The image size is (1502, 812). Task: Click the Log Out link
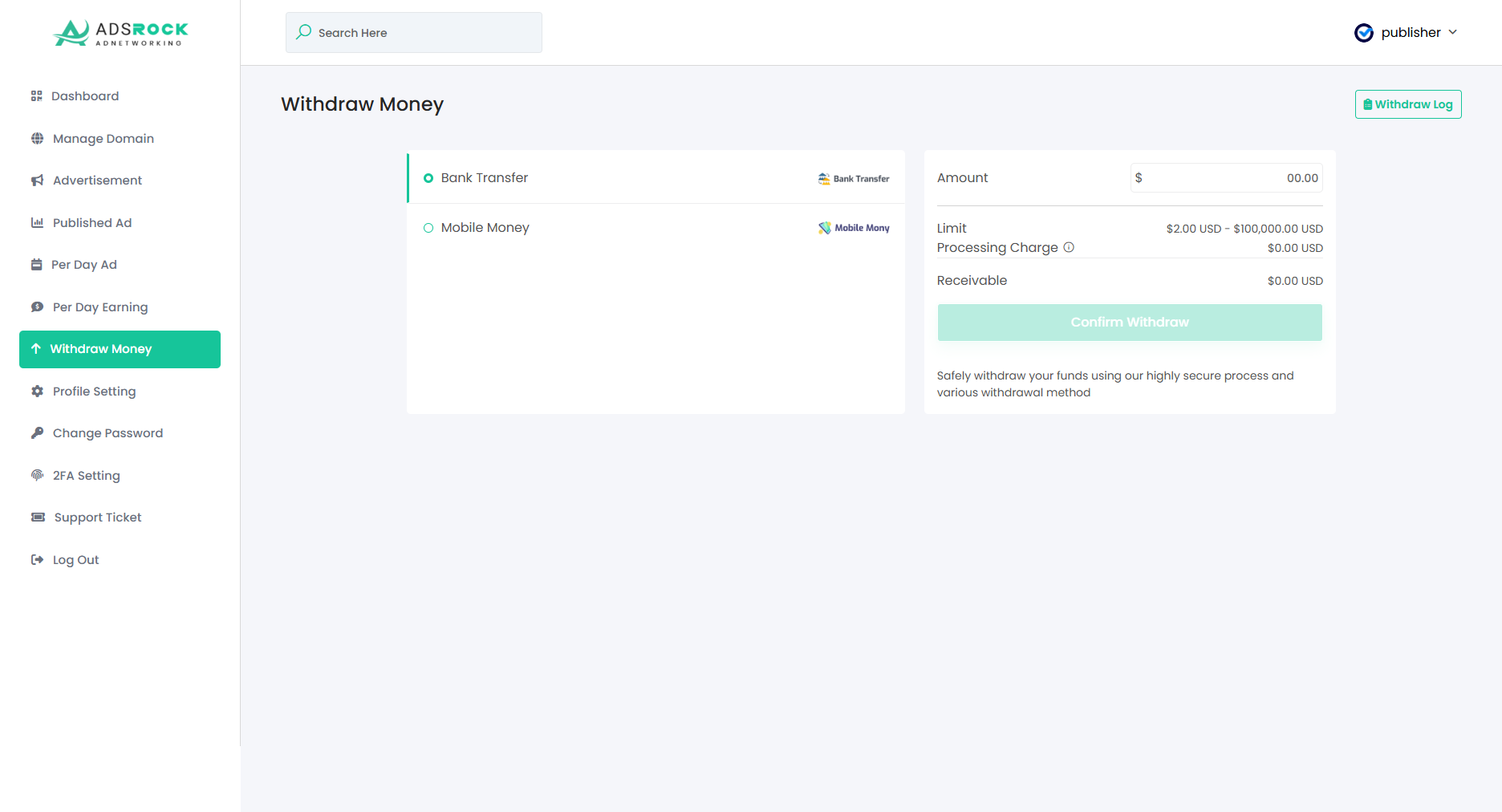(75, 560)
